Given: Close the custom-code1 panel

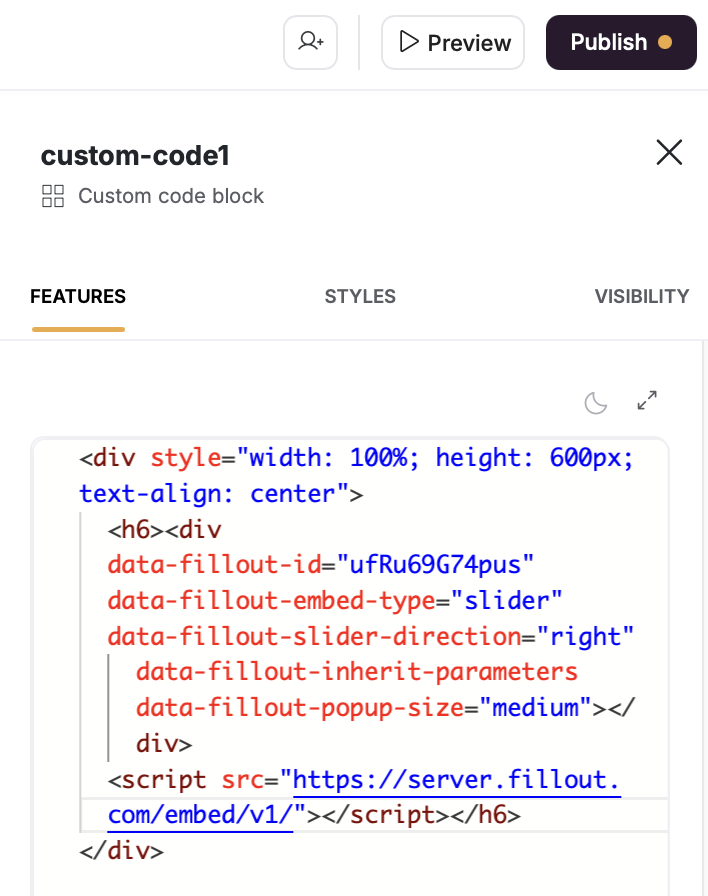Looking at the screenshot, I should click(669, 152).
